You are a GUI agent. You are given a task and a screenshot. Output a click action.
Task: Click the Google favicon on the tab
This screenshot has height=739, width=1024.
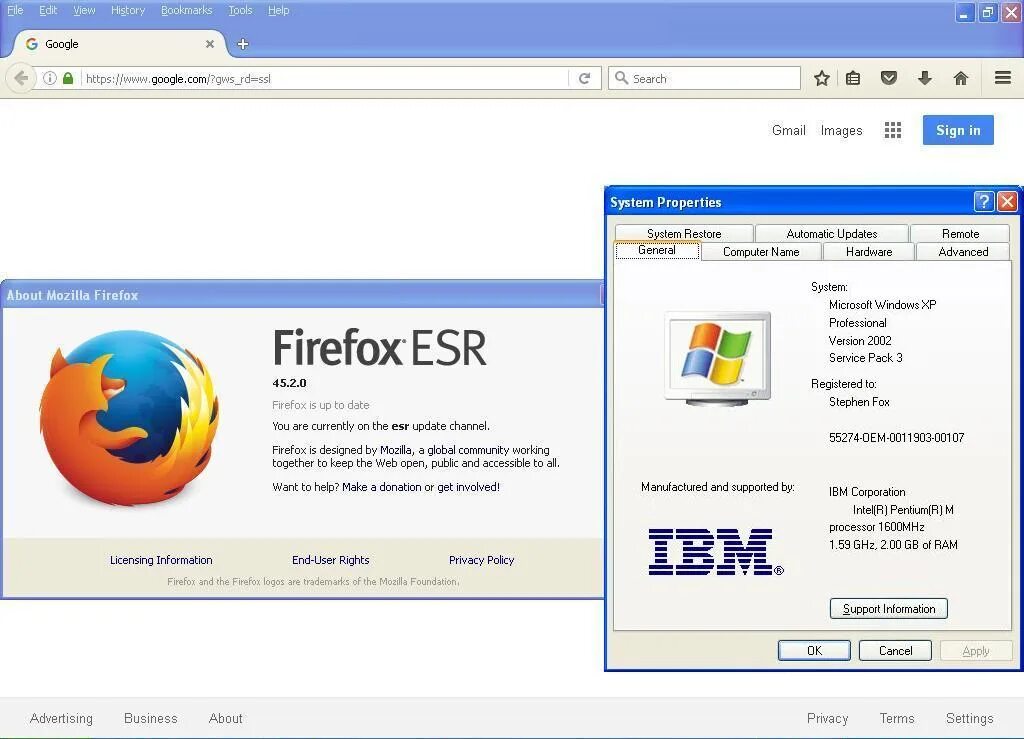31,44
